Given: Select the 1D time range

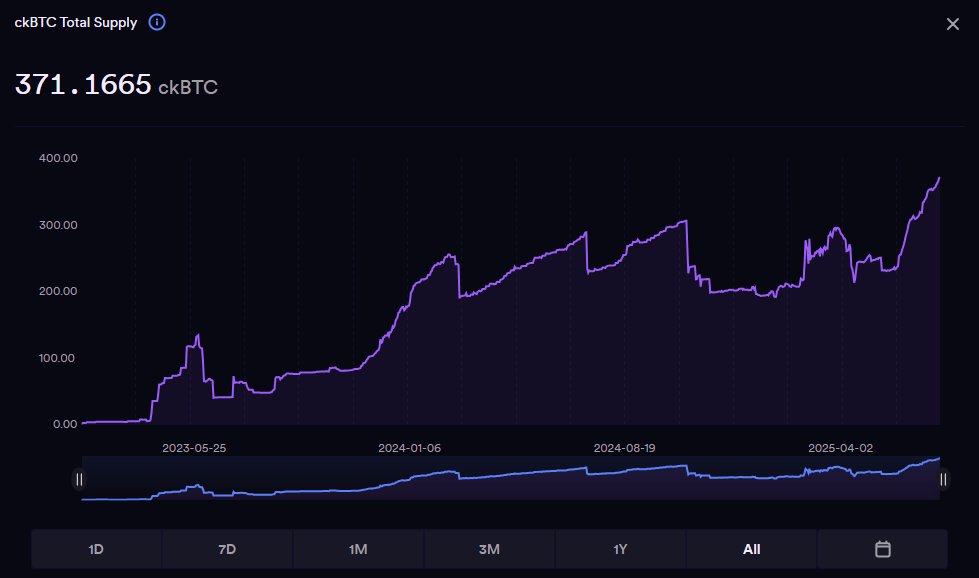Looking at the screenshot, I should (x=96, y=549).
